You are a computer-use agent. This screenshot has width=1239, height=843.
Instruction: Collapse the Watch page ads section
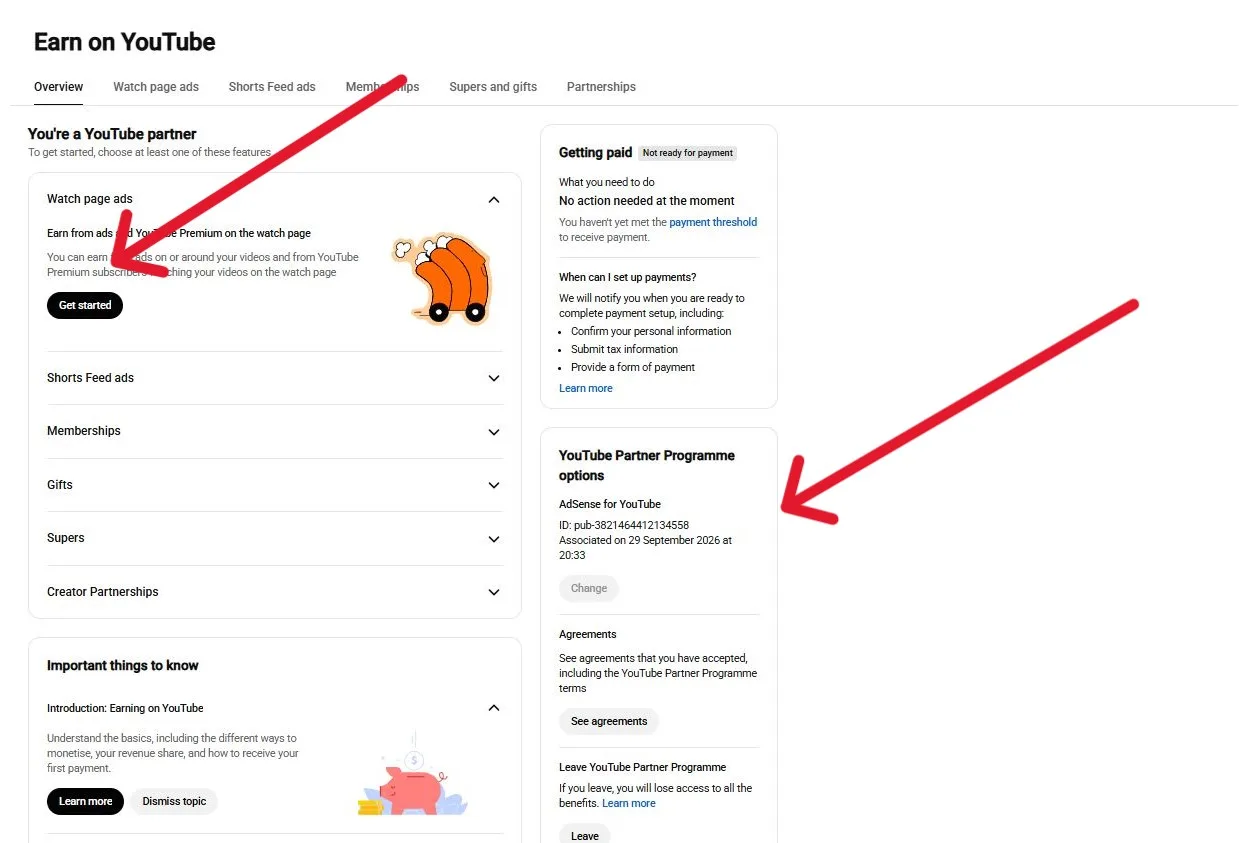point(494,200)
